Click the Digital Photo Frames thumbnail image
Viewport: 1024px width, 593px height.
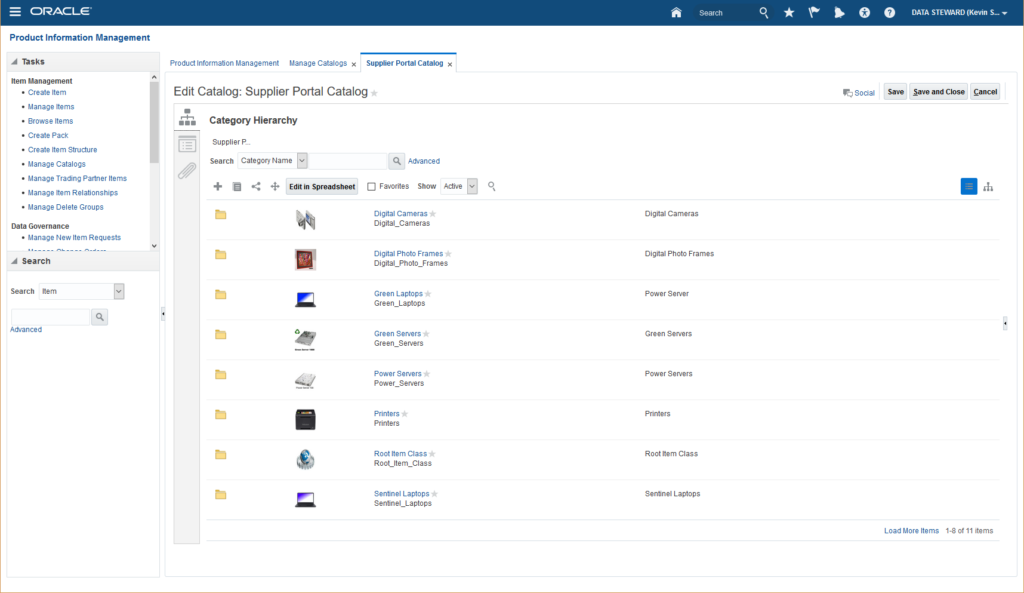(x=305, y=259)
